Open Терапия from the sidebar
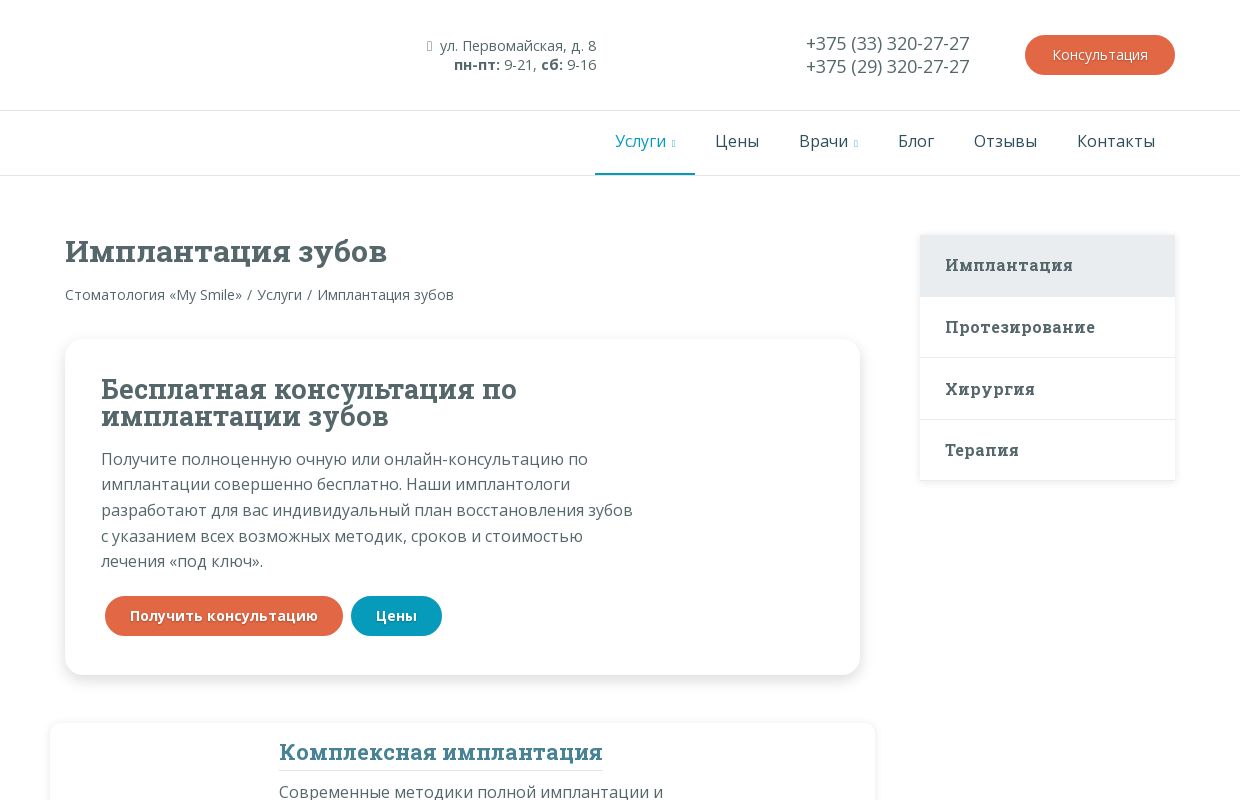 (x=982, y=450)
